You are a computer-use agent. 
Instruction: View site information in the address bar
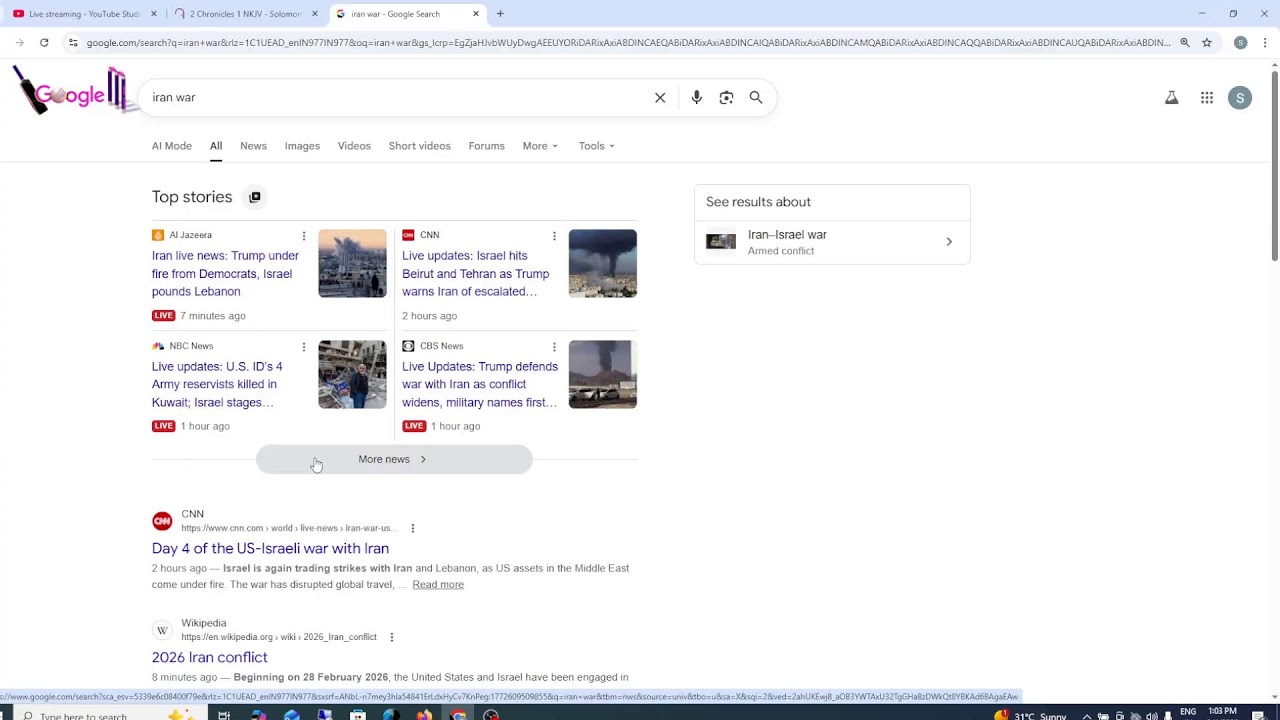(72, 43)
